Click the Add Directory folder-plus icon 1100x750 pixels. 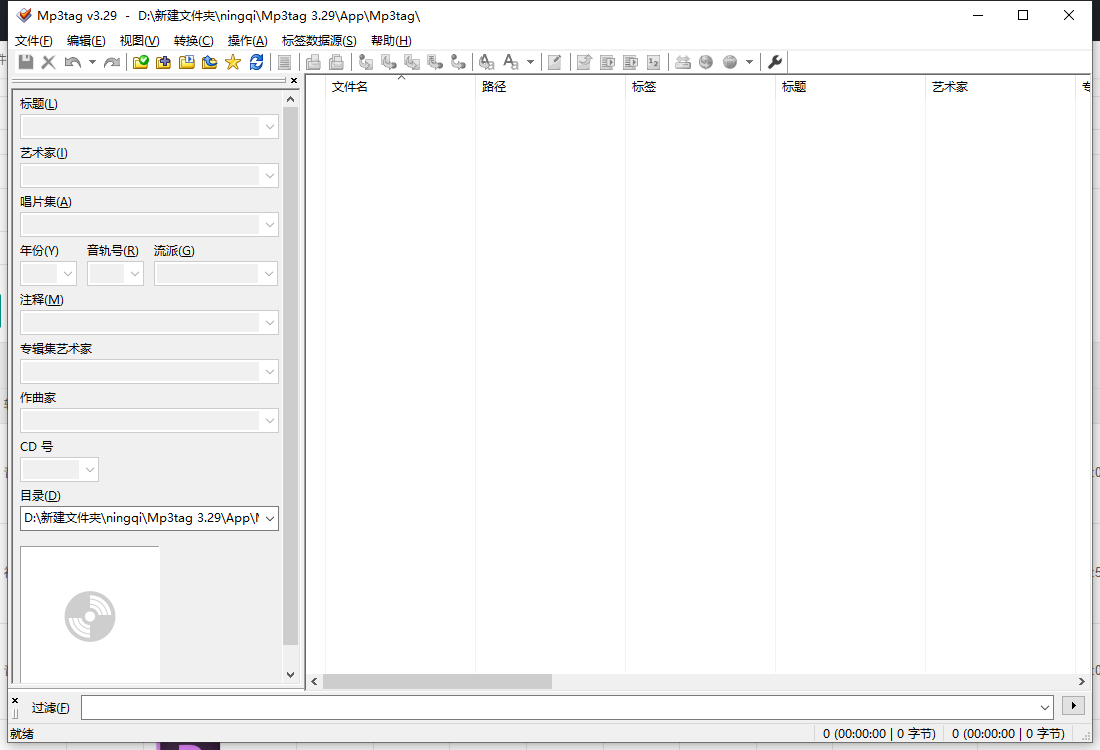click(x=163, y=62)
